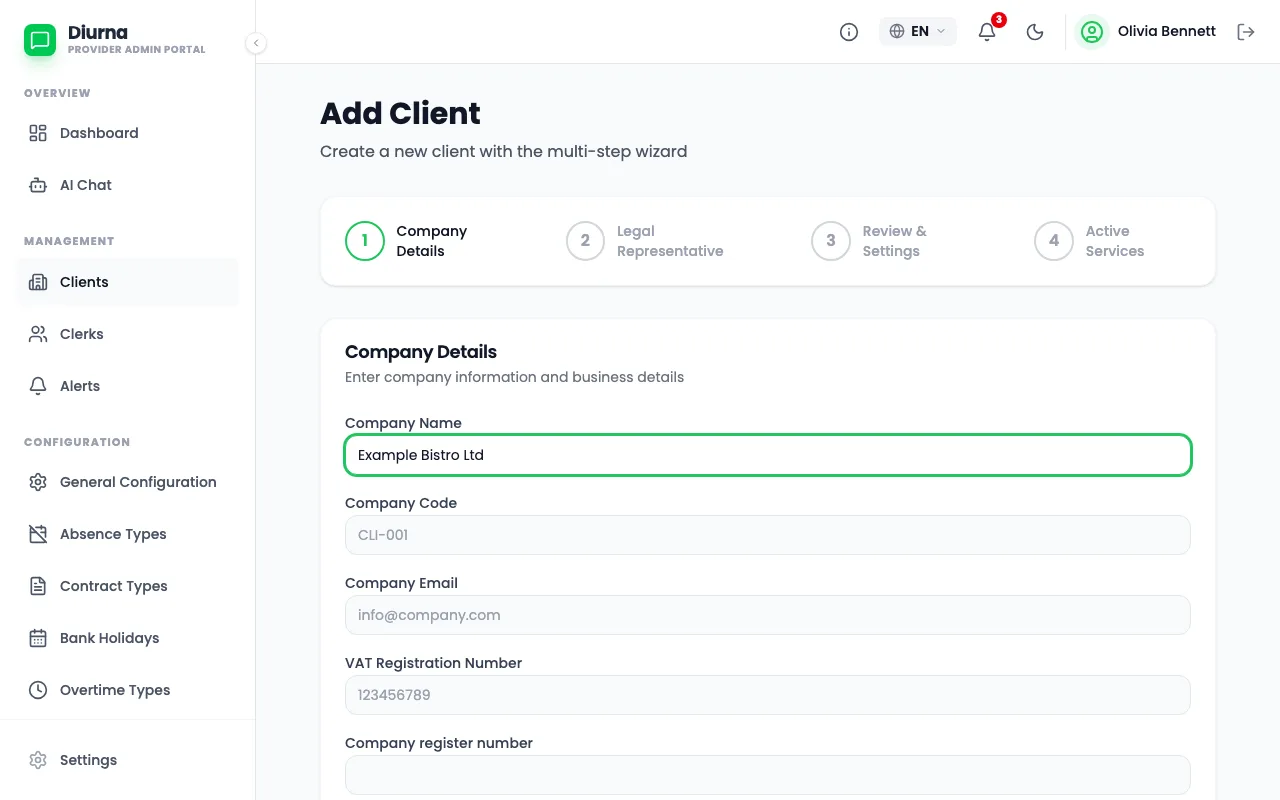Open the info circle icon in header
The image size is (1280, 800).
click(849, 32)
